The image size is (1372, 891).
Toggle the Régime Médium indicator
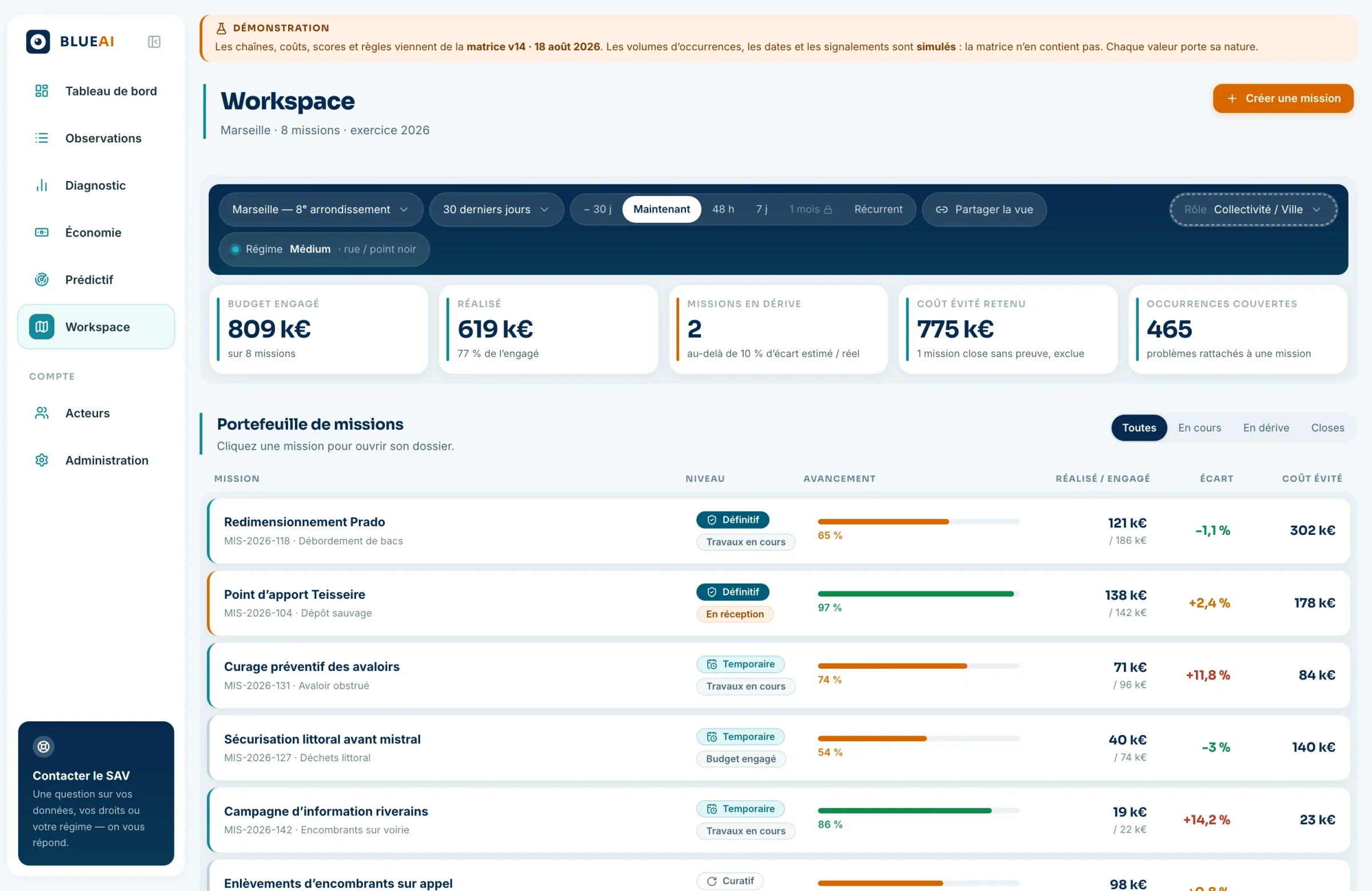pyautogui.click(x=324, y=249)
